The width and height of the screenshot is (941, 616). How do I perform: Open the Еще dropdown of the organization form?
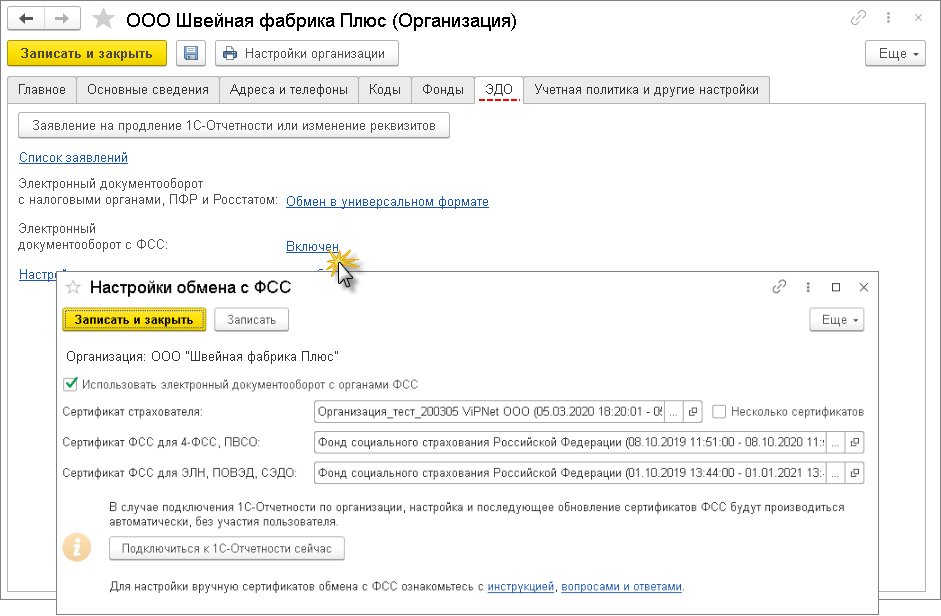(894, 54)
